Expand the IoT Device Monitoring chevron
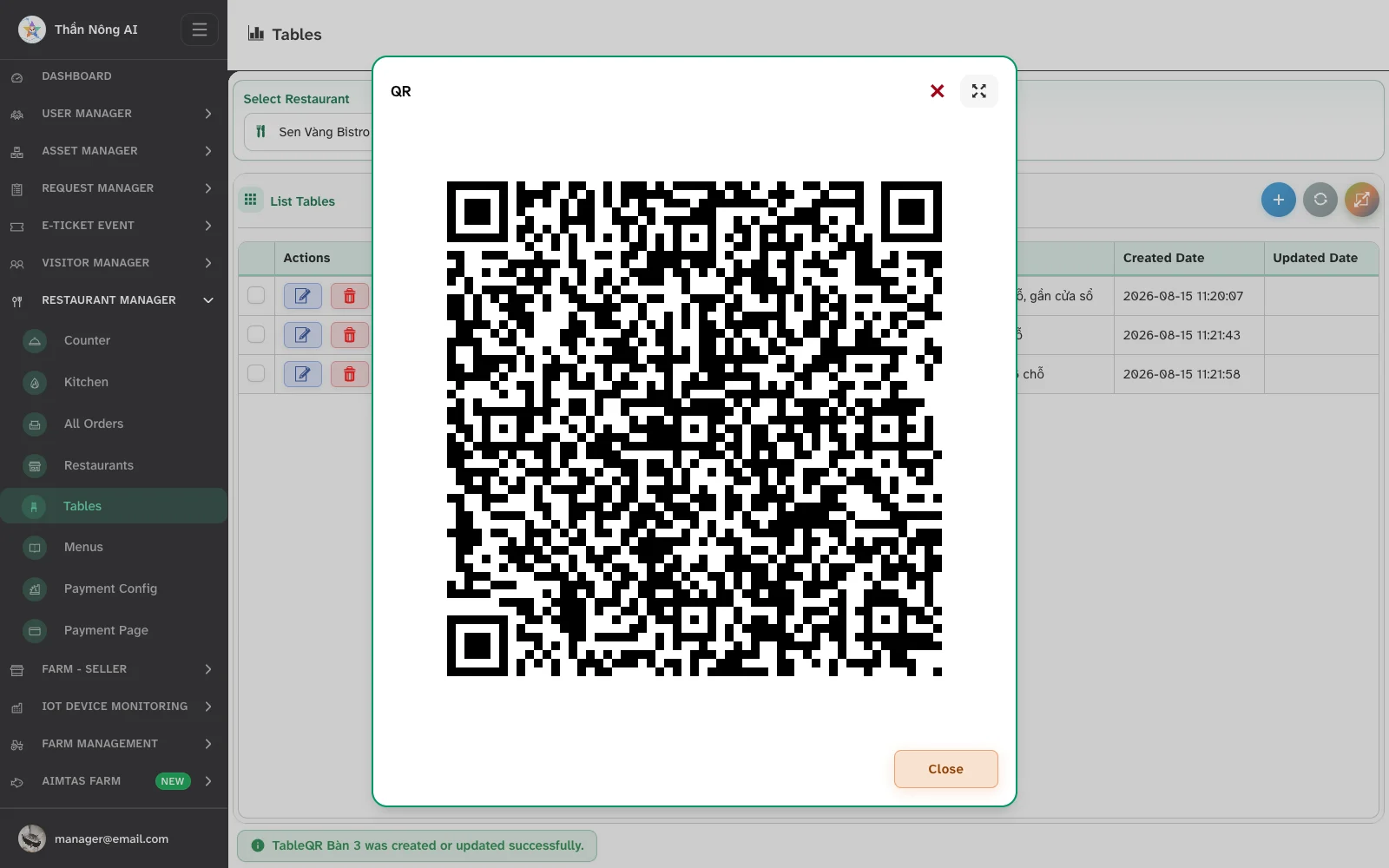Viewport: 1389px width, 868px height. (x=208, y=707)
